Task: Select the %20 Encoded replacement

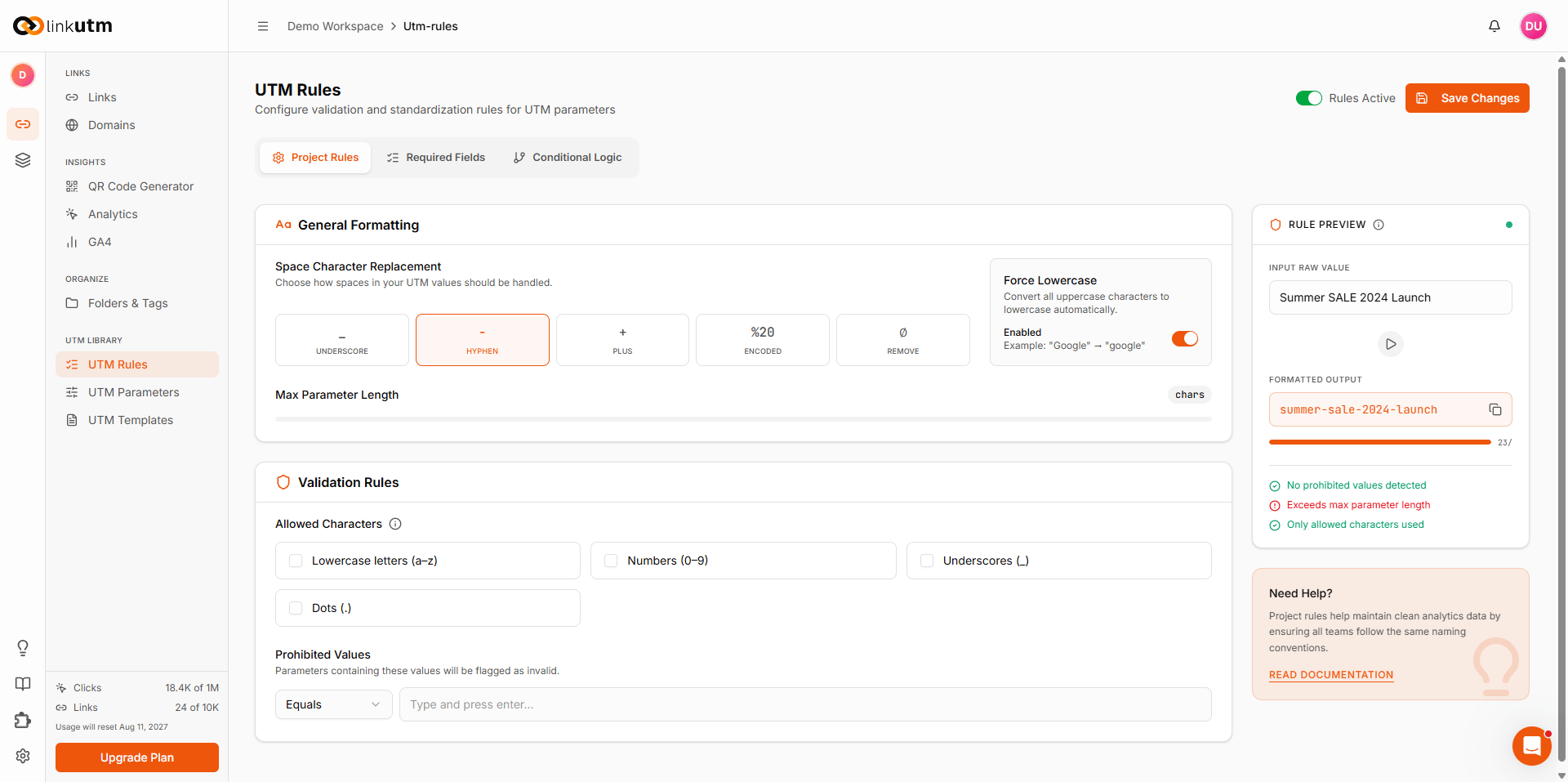Action: 763,340
